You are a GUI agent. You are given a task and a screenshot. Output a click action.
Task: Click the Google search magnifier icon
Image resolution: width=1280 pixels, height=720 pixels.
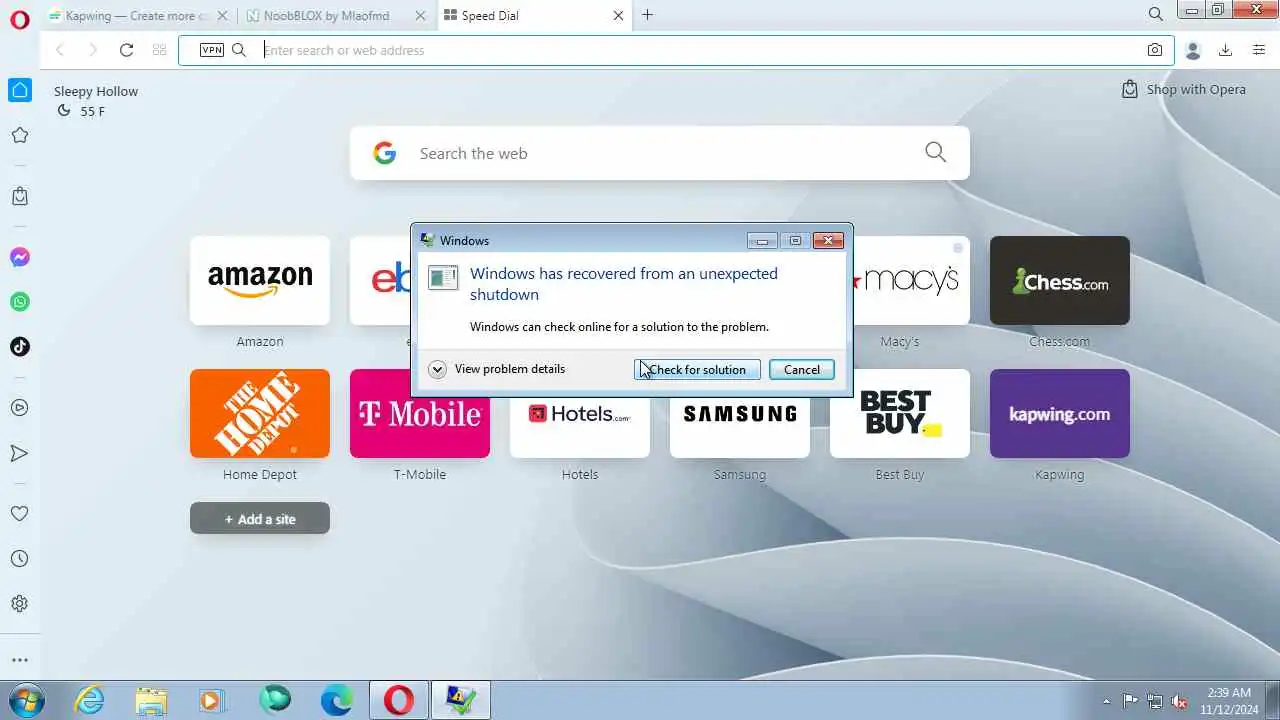pos(935,152)
